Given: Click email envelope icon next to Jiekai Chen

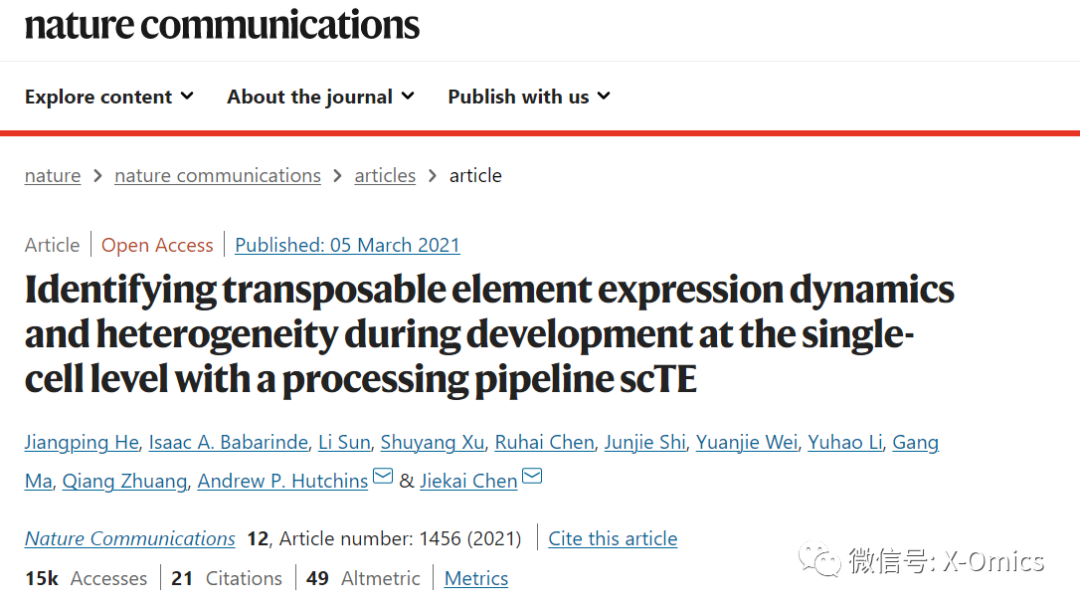Looking at the screenshot, I should click(532, 477).
